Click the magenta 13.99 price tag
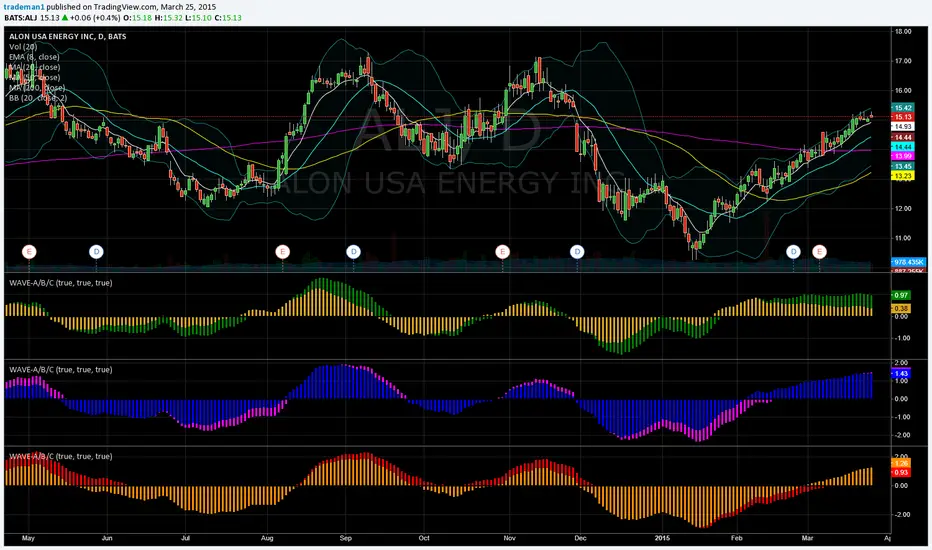Viewport: 932px width, 550px height. [902, 156]
